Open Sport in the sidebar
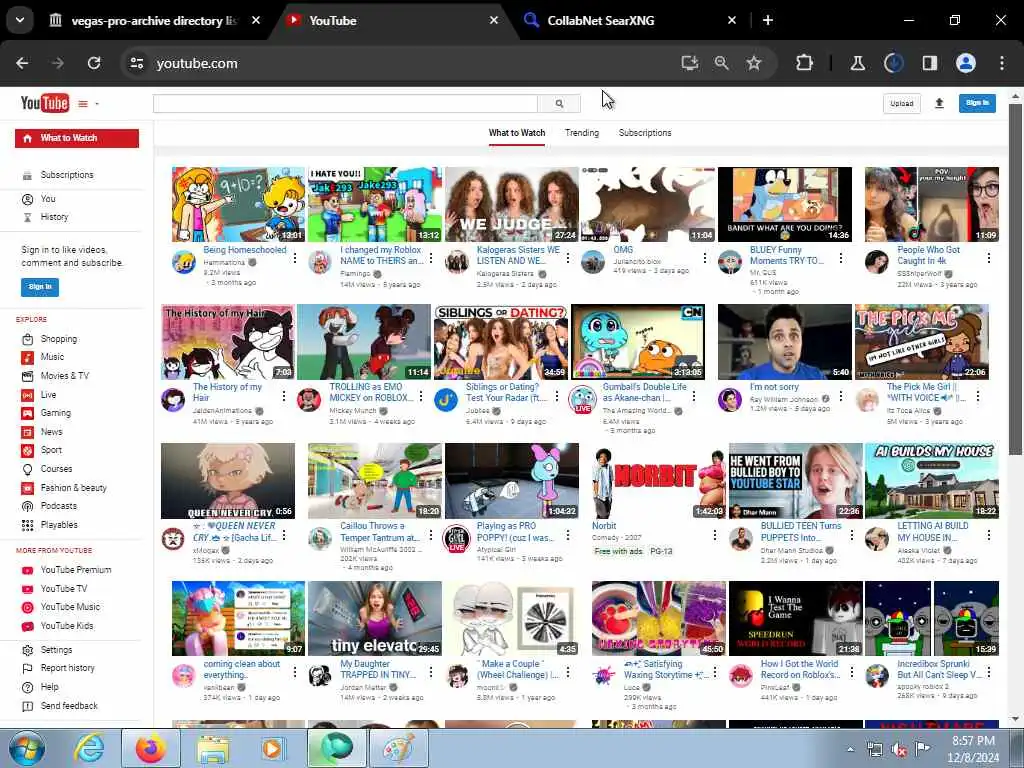This screenshot has height=768, width=1024. [51, 450]
